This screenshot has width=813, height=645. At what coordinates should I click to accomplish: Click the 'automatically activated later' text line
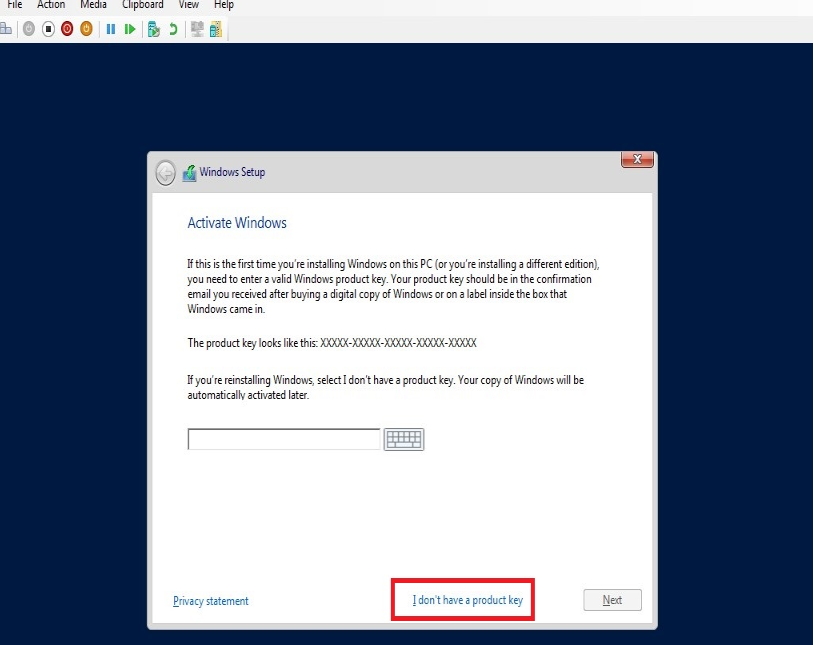[x=248, y=395]
